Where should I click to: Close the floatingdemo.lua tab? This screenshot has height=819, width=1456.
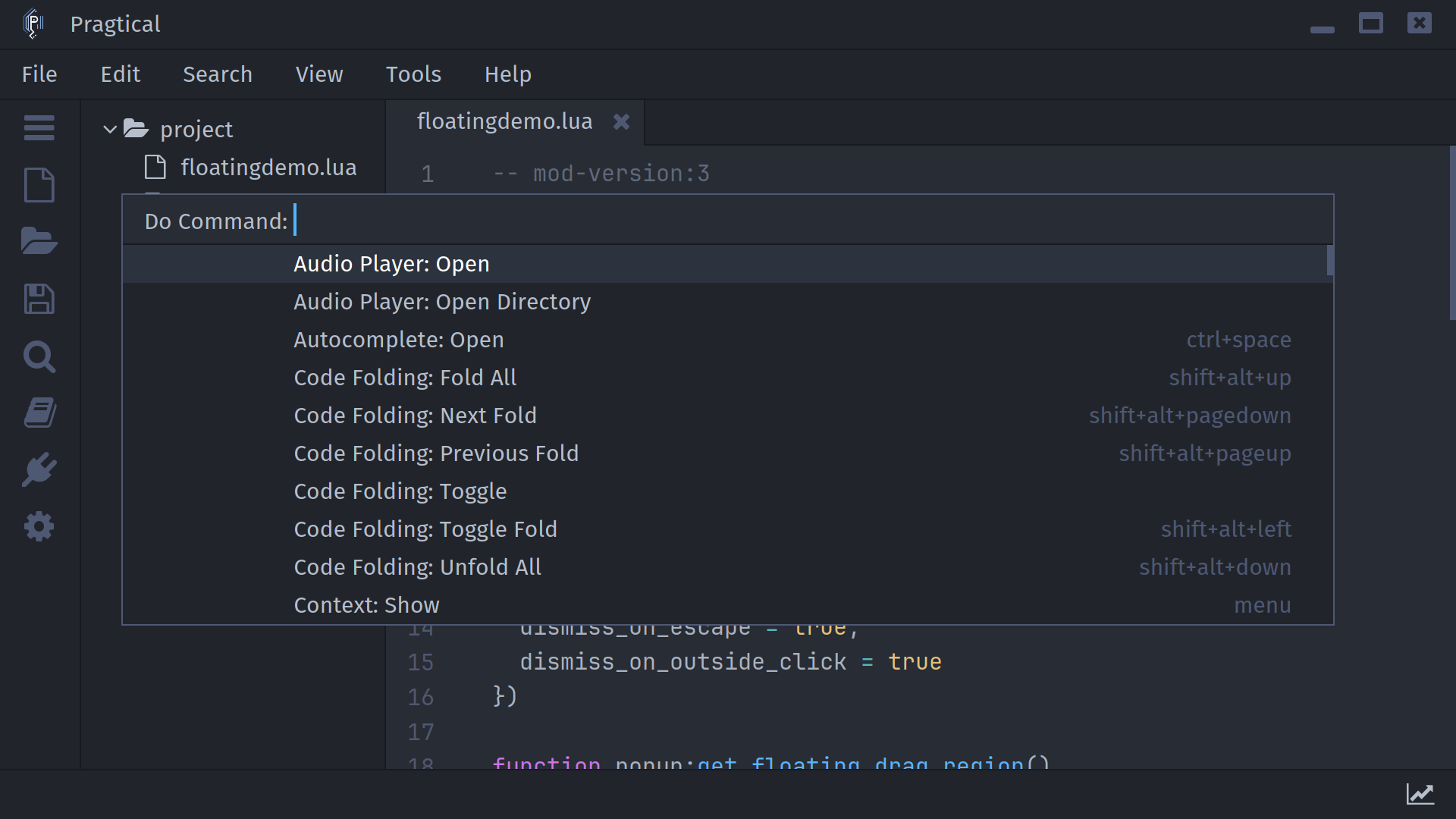621,121
